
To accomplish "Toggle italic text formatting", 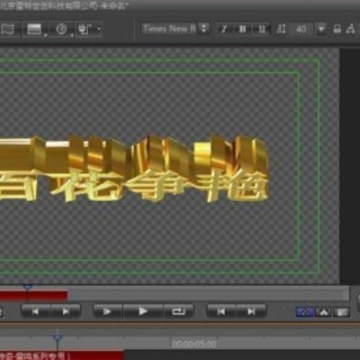I will click(224, 29).
